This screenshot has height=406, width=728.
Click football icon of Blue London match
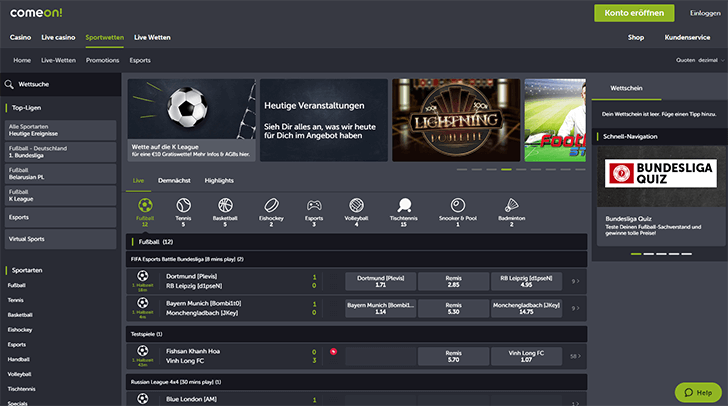[x=143, y=398]
